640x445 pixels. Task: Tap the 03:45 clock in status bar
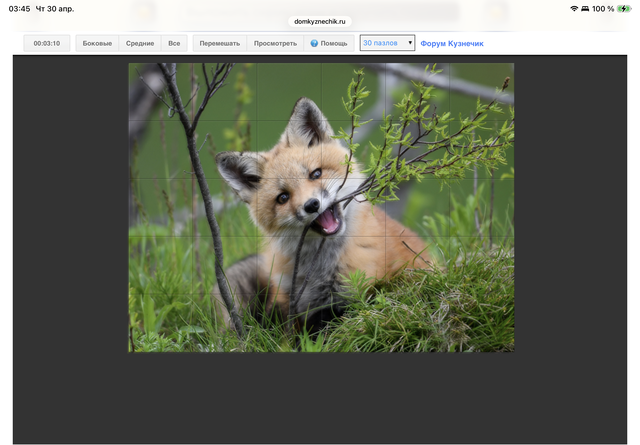click(x=19, y=8)
